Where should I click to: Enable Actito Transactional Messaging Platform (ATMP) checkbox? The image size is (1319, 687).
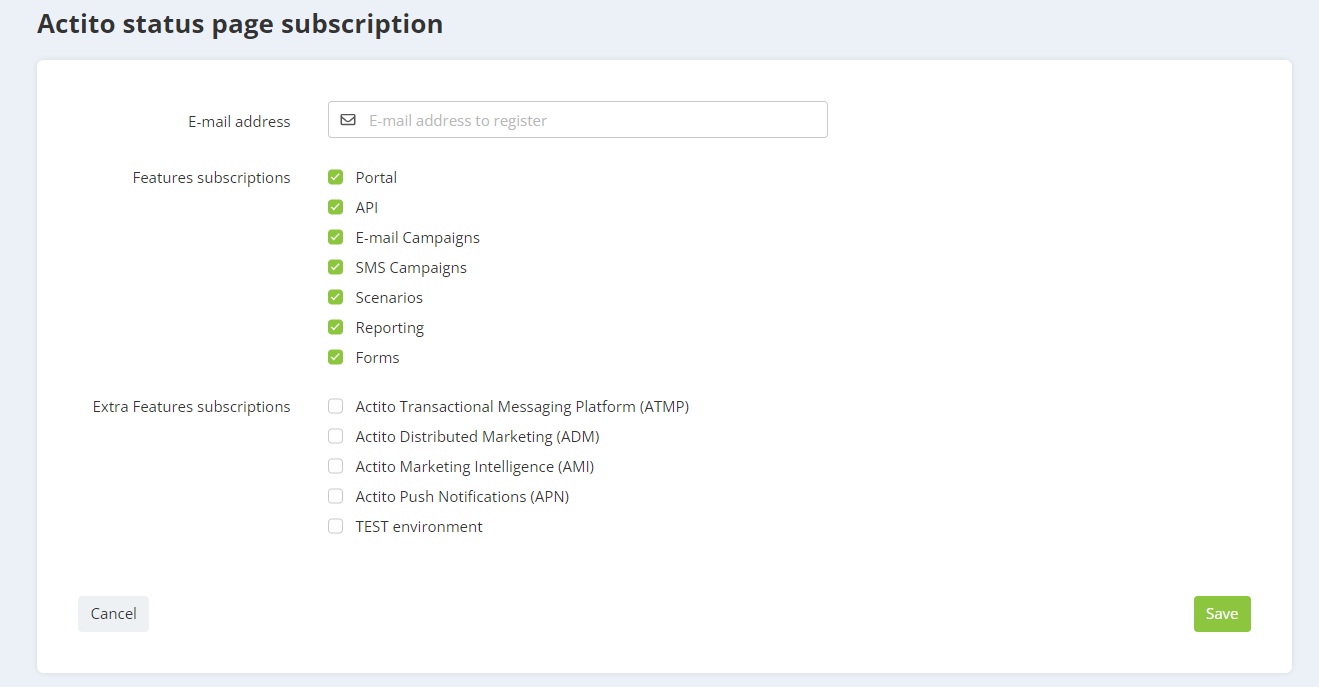coord(336,407)
